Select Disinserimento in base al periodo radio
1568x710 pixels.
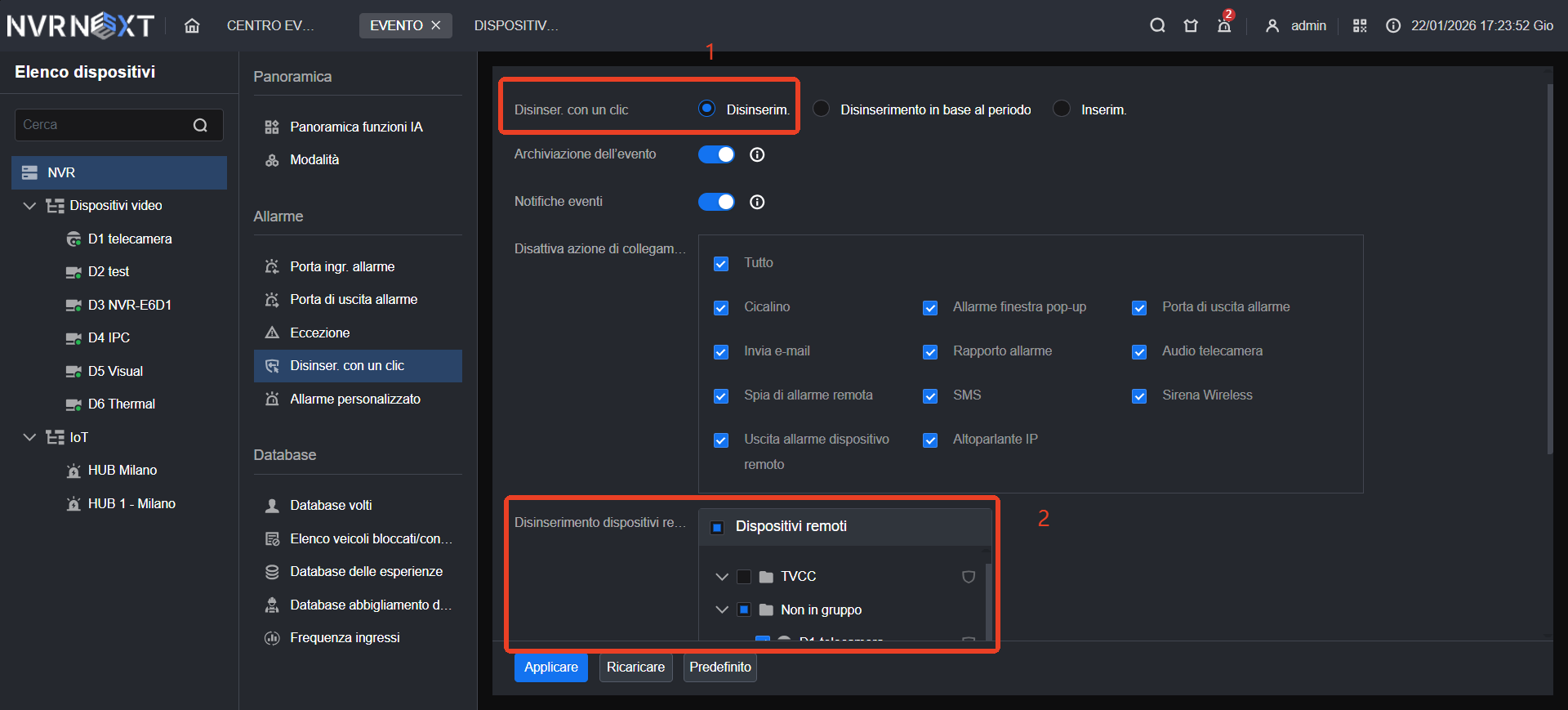[x=822, y=109]
